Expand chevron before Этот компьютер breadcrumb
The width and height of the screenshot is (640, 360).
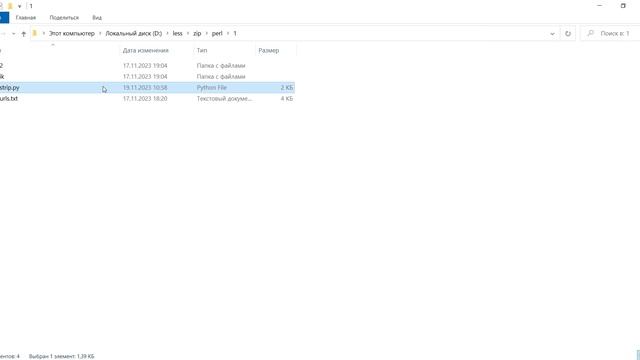[44, 33]
